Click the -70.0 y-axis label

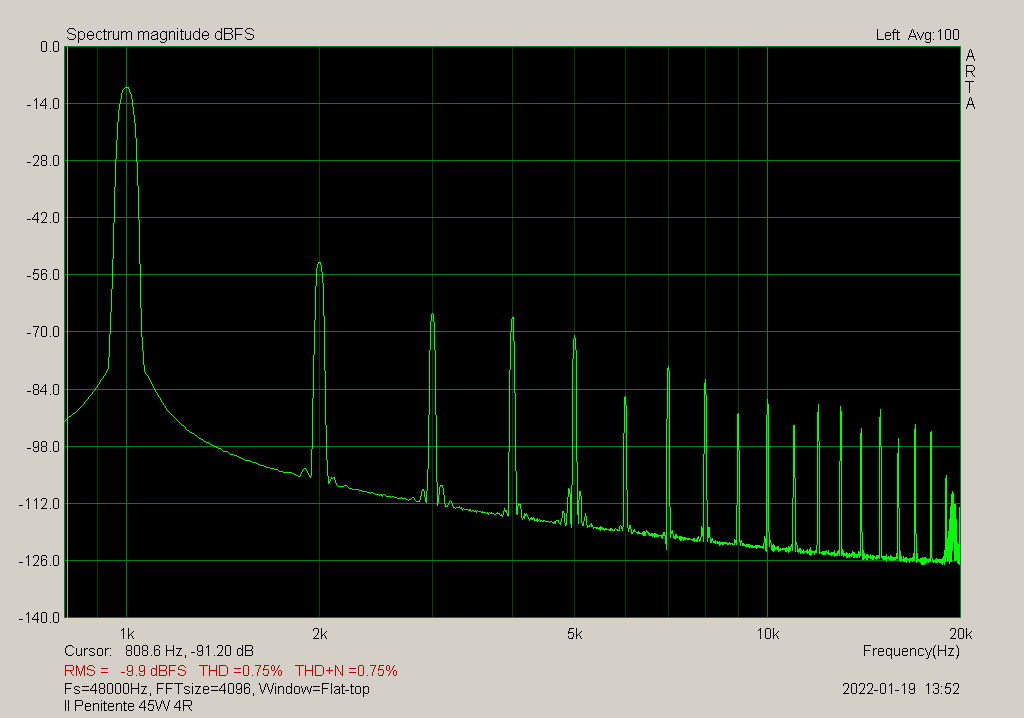pos(42,332)
